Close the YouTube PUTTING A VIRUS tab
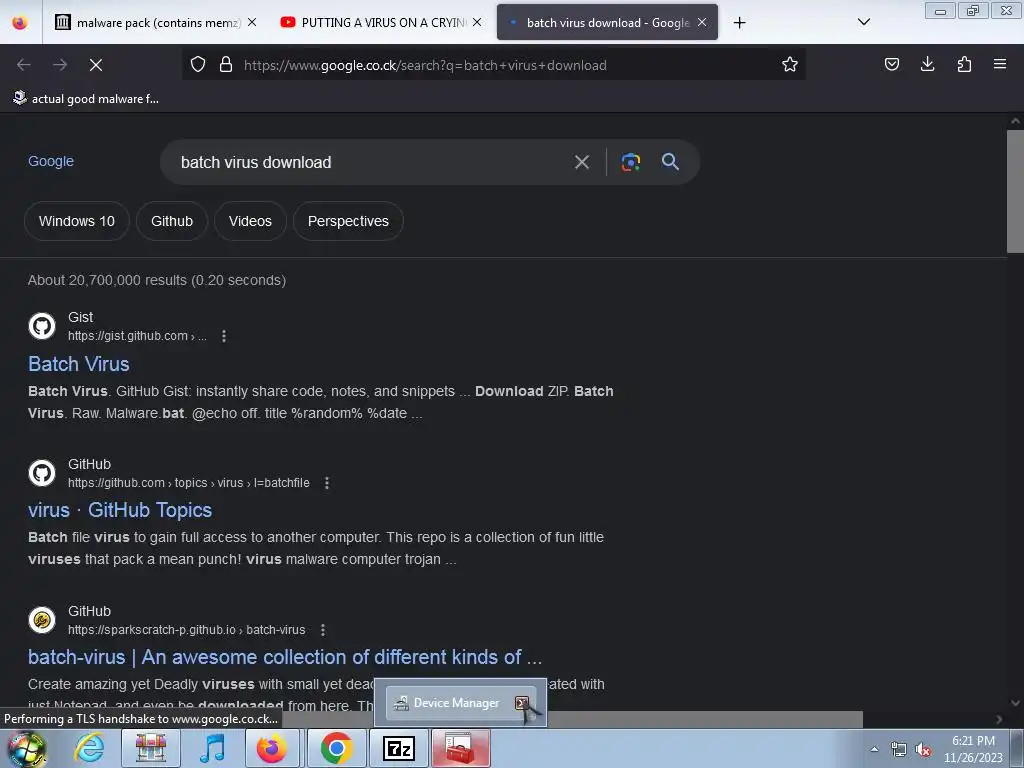This screenshot has width=1024, height=768. pos(477,22)
